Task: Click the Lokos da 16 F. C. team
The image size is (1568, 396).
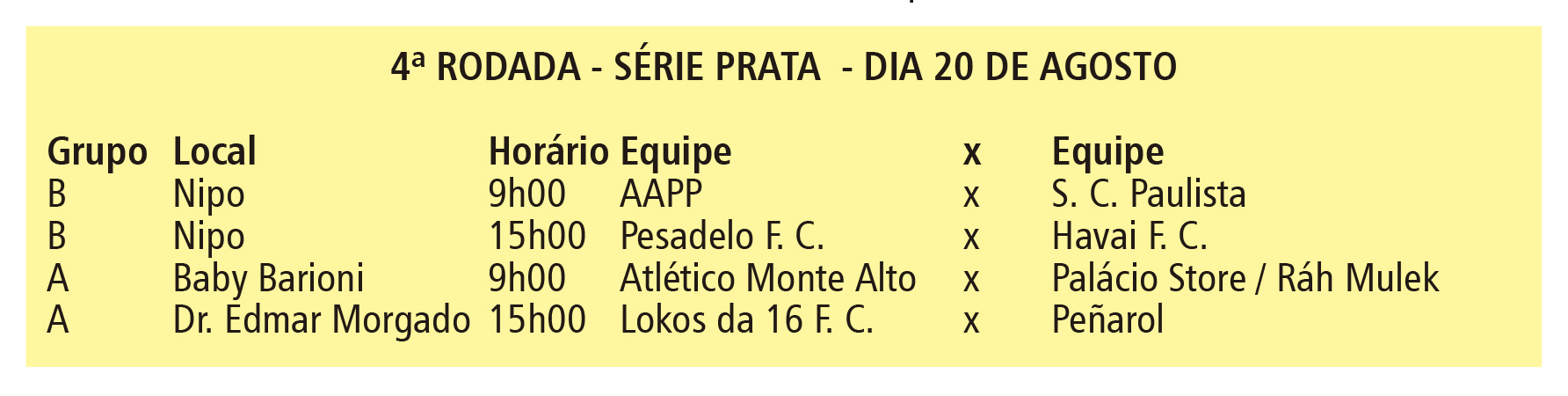Action: coord(746,320)
